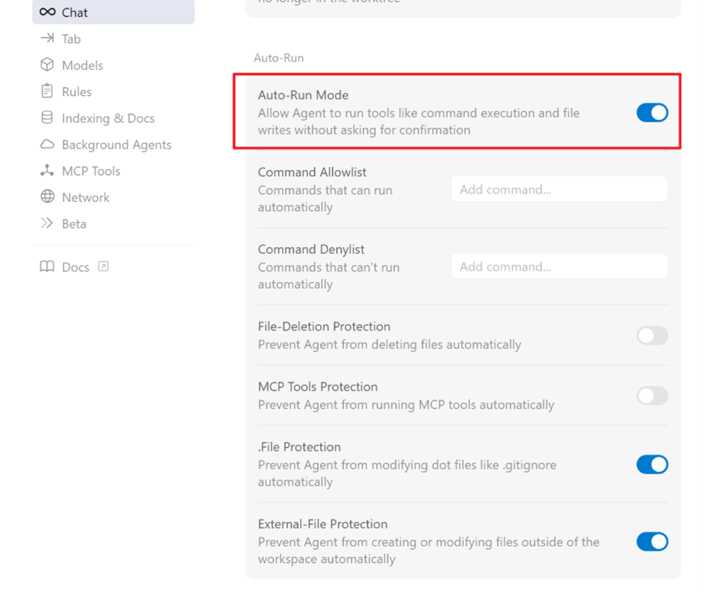Click the Indexing & Docs database icon

coord(47,118)
